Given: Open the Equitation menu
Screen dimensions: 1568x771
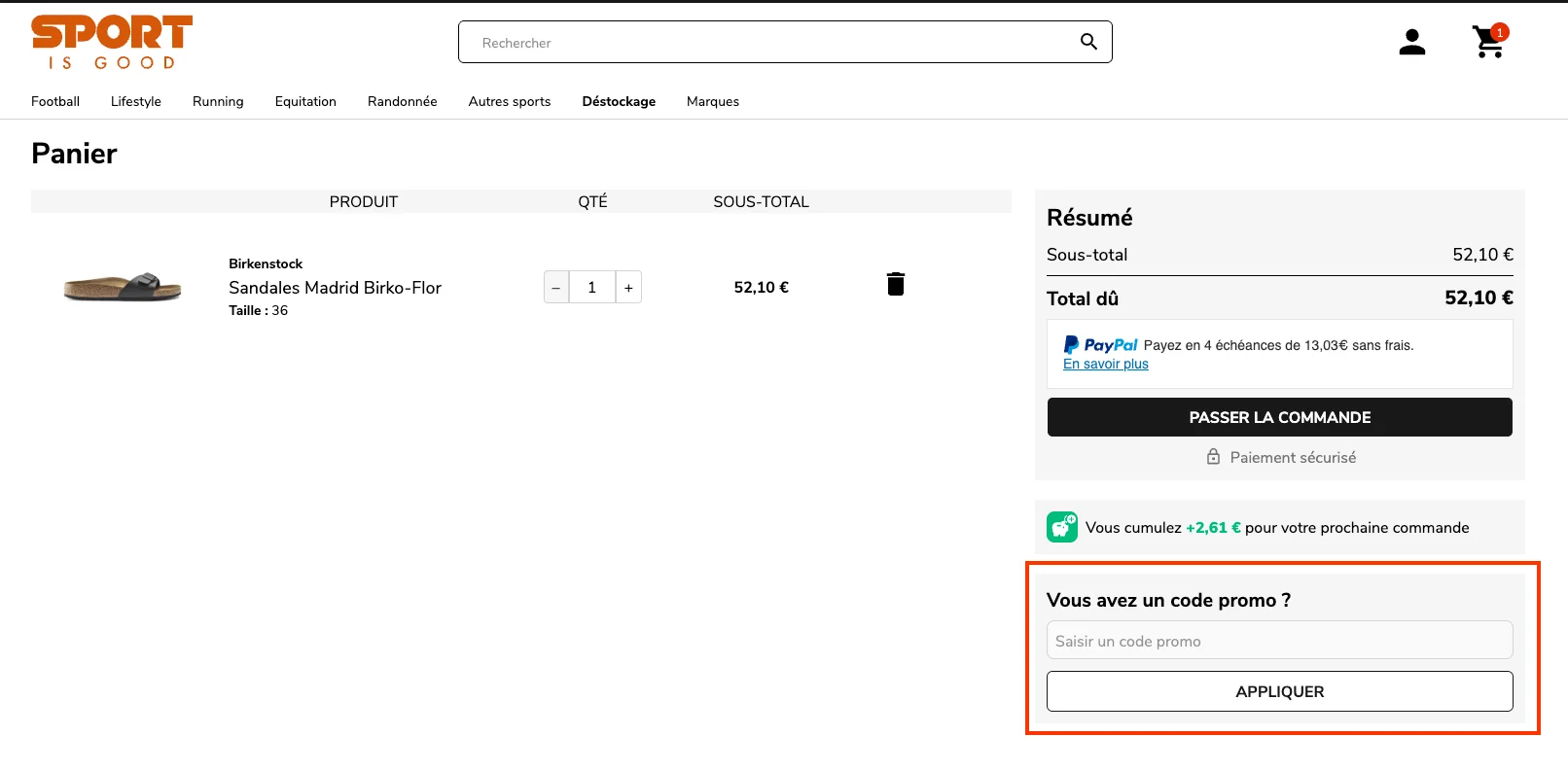Looking at the screenshot, I should click(305, 101).
